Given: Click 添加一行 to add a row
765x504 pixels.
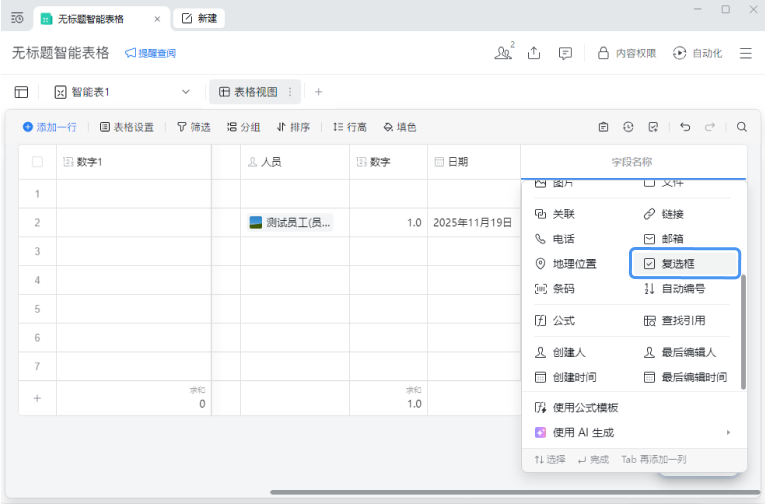Looking at the screenshot, I should (50, 127).
